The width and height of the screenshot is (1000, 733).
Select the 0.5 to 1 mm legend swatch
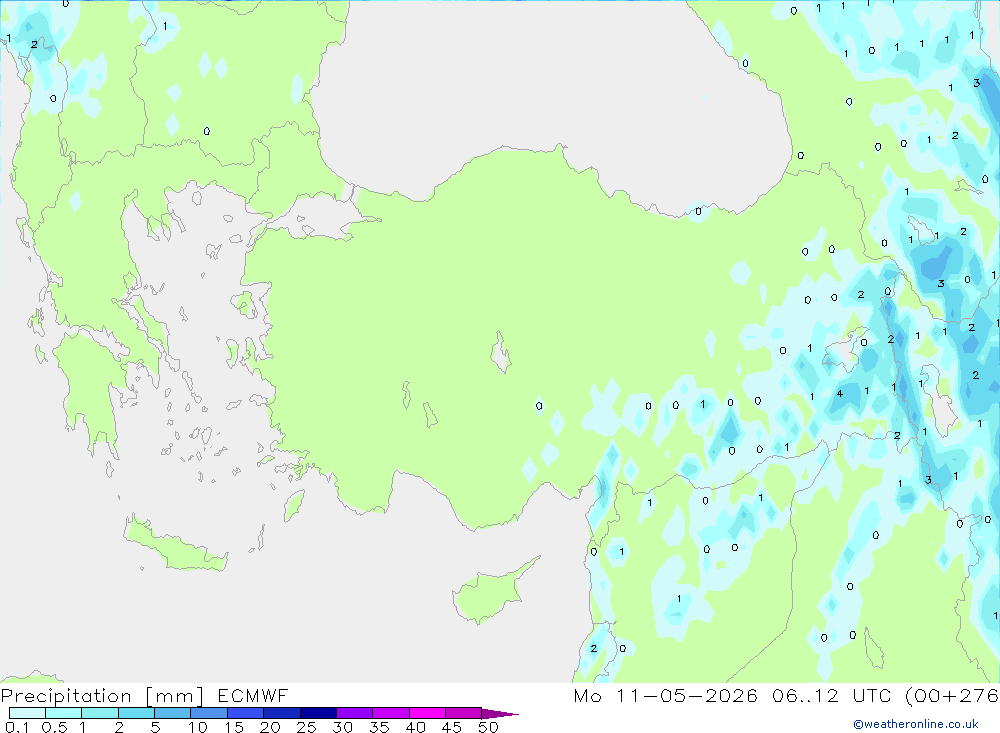point(63,713)
